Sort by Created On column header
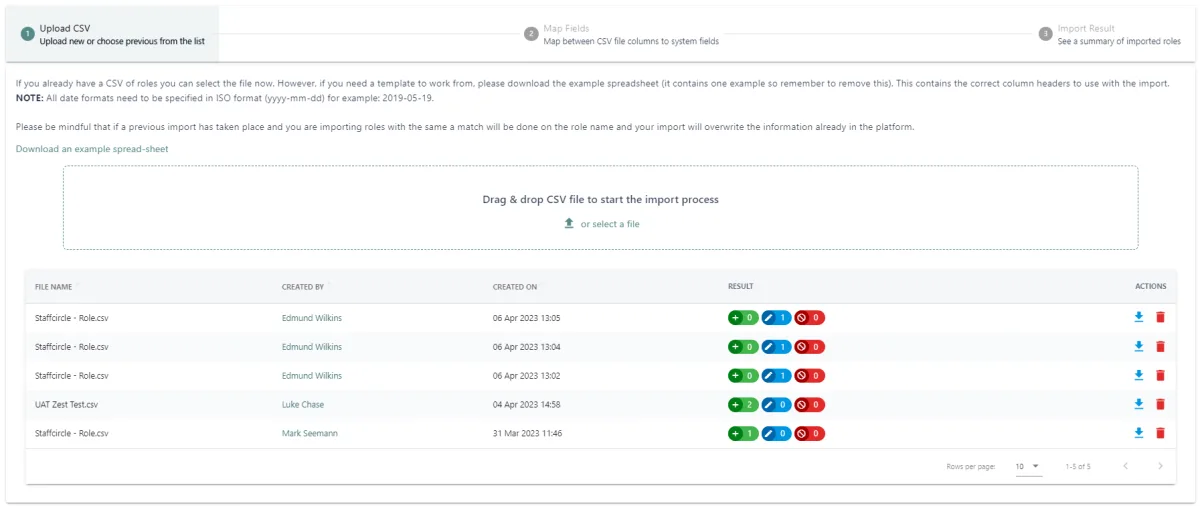Viewport: 1200px width, 506px height. 515,287
